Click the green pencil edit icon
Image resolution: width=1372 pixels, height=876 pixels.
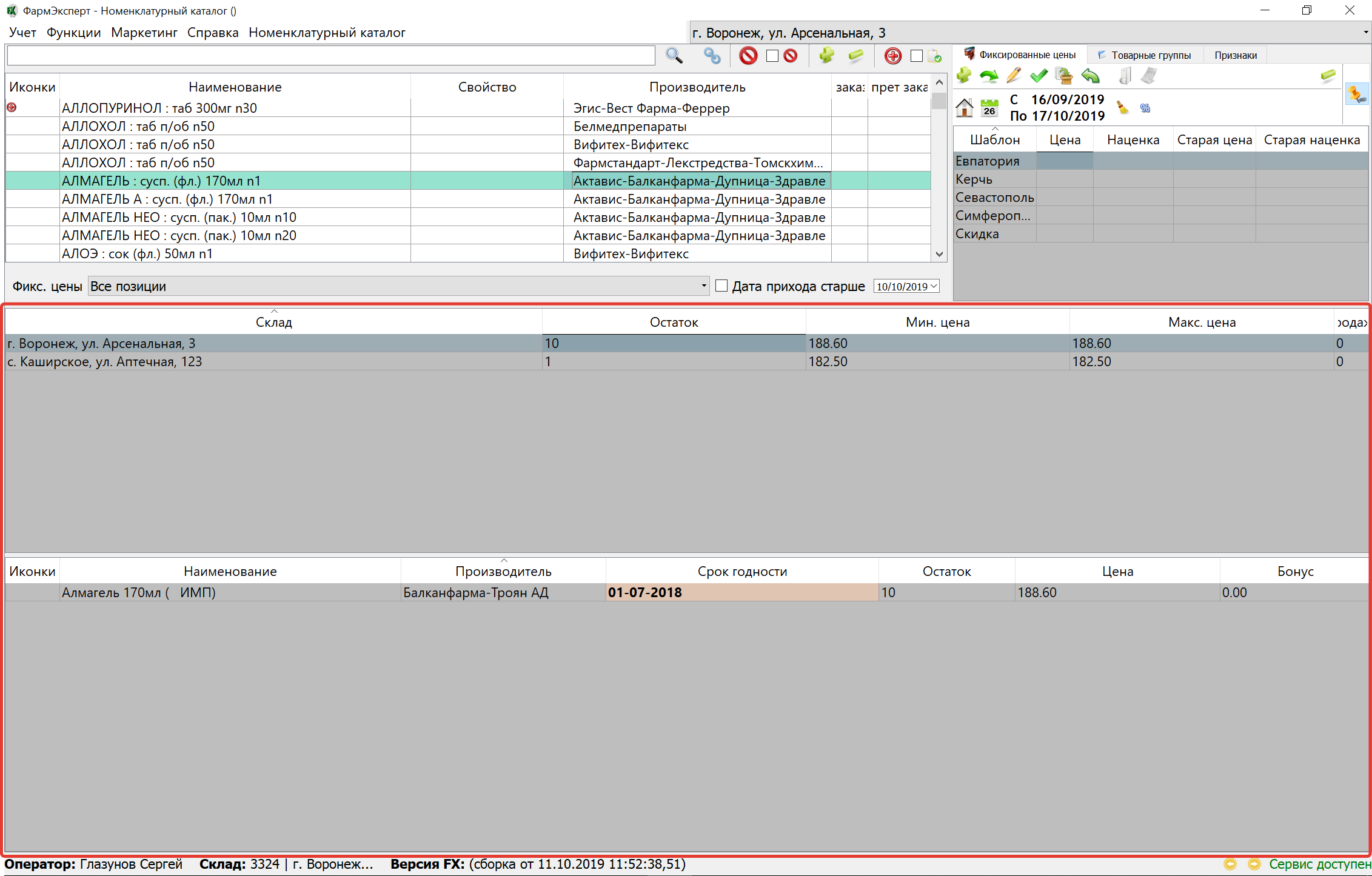click(x=1013, y=76)
